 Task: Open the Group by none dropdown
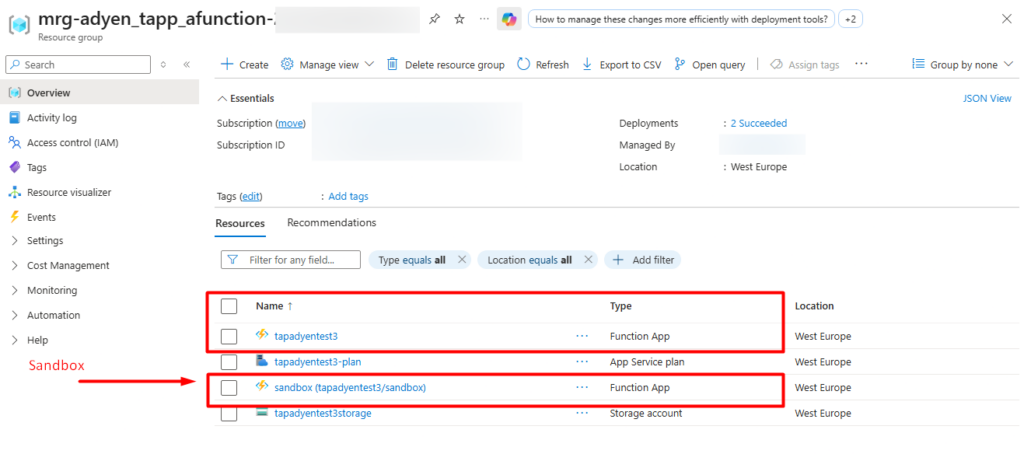pyautogui.click(x=962, y=65)
